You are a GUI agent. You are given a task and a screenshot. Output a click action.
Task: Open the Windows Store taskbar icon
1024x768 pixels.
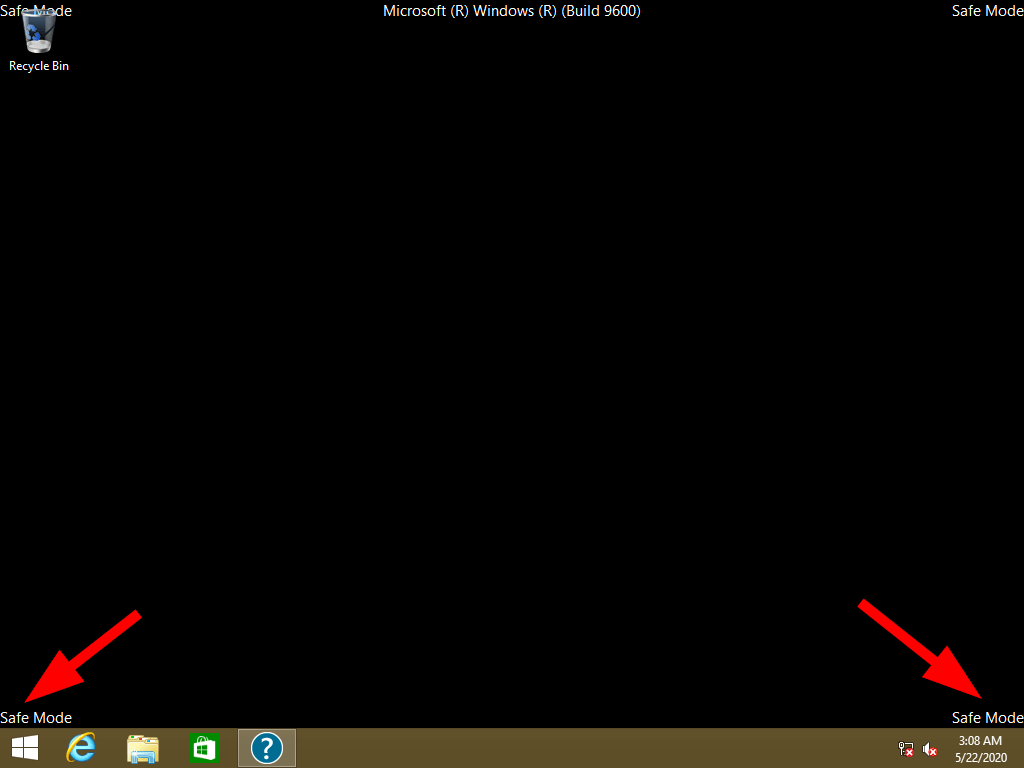point(204,748)
